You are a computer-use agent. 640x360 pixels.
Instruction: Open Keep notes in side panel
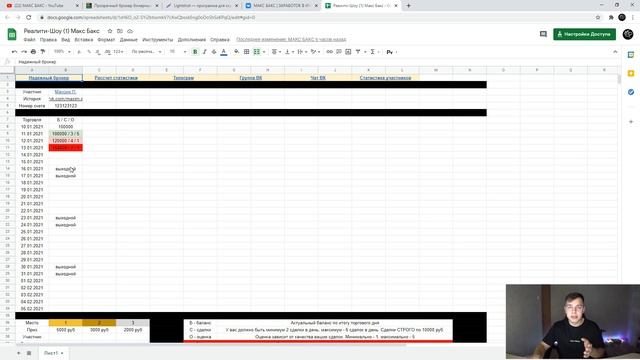click(x=631, y=73)
